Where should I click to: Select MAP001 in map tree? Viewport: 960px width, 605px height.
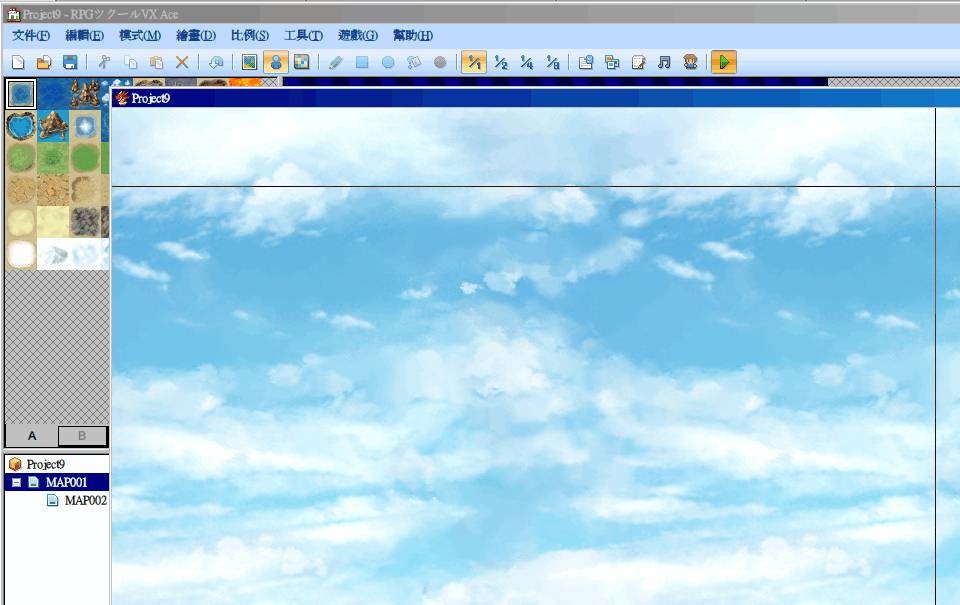pos(66,483)
